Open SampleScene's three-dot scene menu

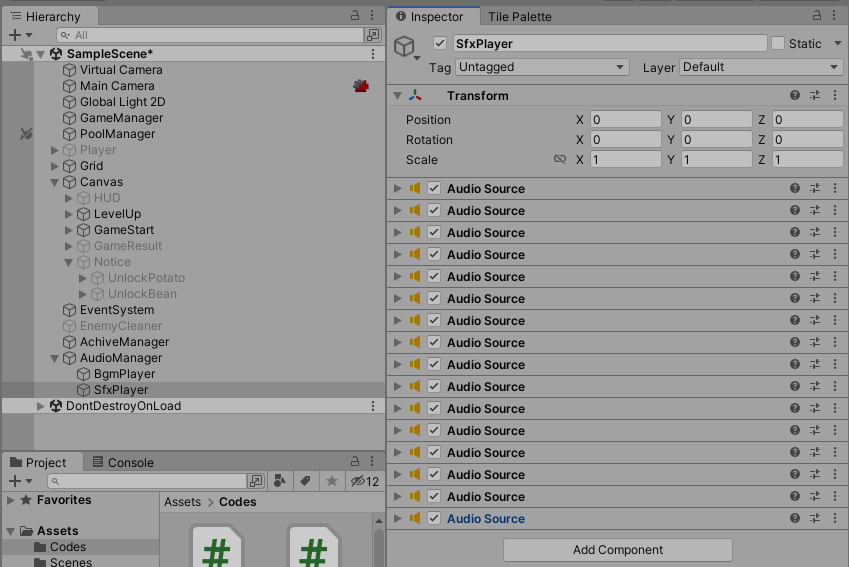pyautogui.click(x=373, y=54)
